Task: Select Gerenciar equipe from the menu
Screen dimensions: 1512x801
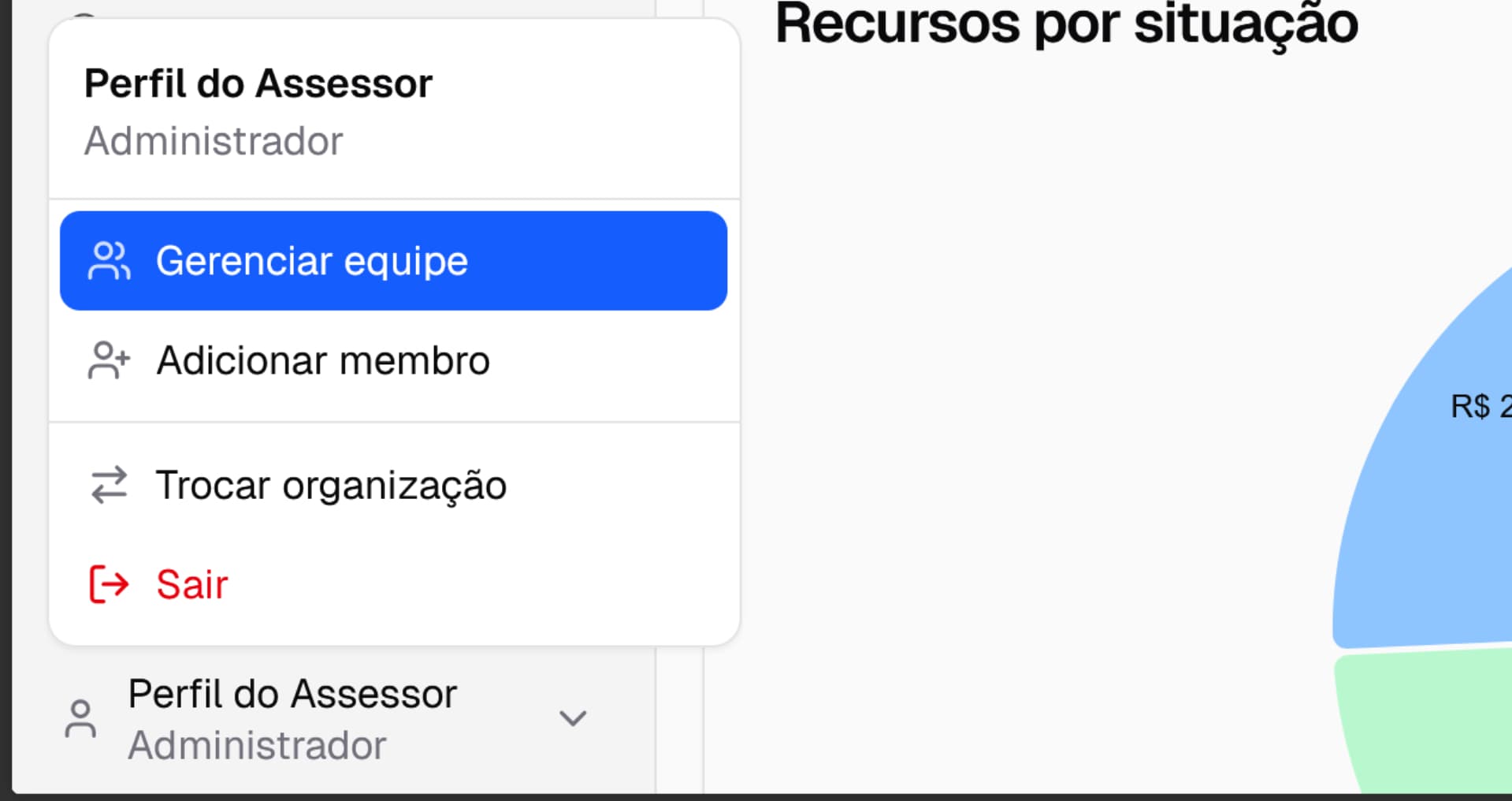Action: (x=310, y=260)
